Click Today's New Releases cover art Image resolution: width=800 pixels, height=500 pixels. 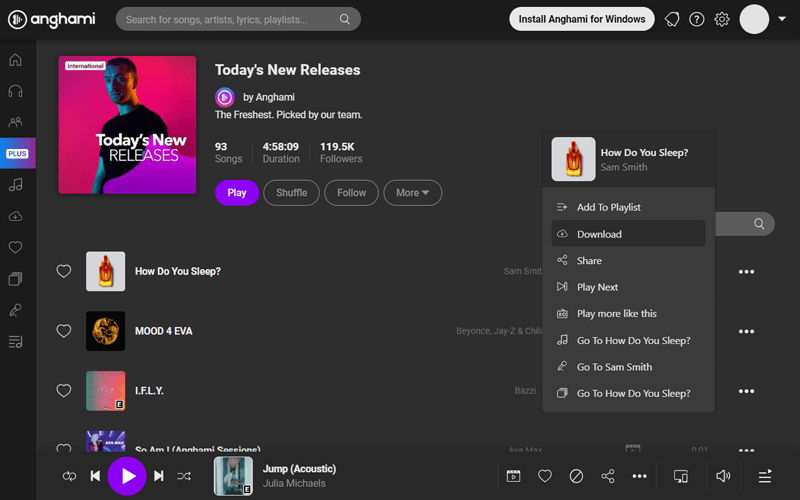click(x=127, y=125)
